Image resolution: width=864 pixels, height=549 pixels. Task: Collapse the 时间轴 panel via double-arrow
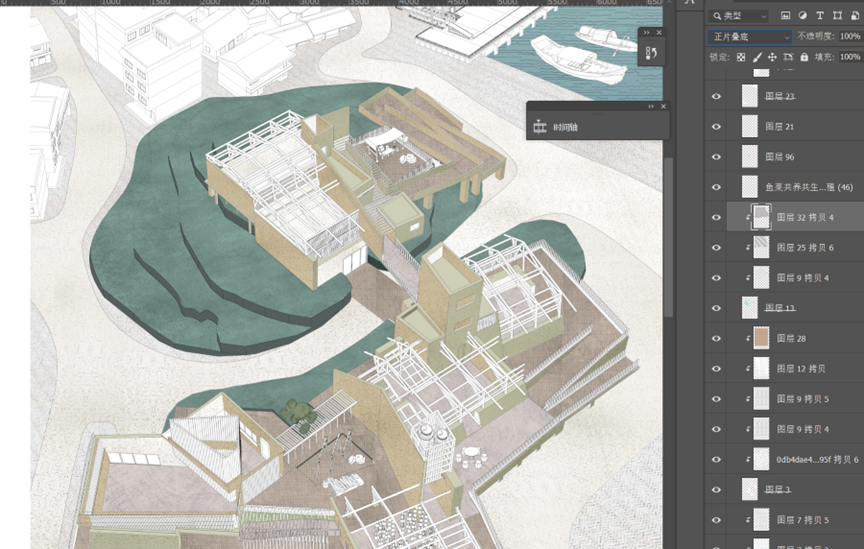(651, 106)
